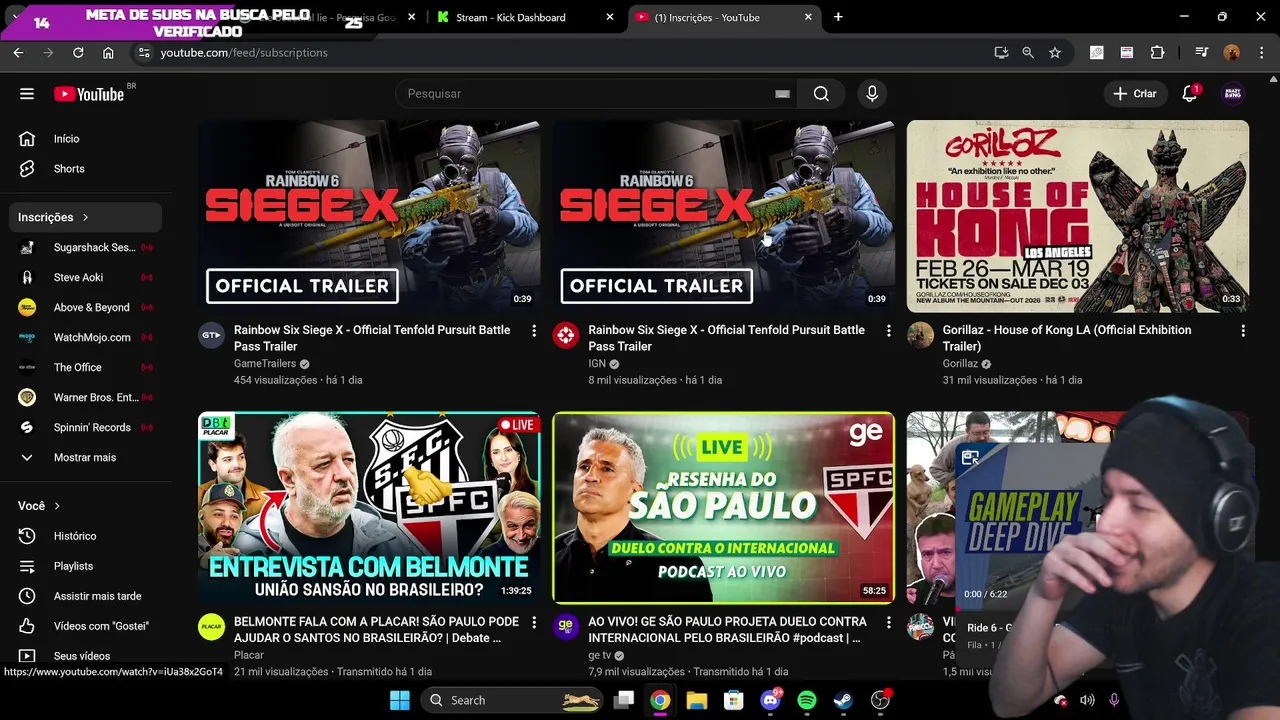Open the Steve Aoki subscription
1280x720 pixels.
(x=86, y=277)
